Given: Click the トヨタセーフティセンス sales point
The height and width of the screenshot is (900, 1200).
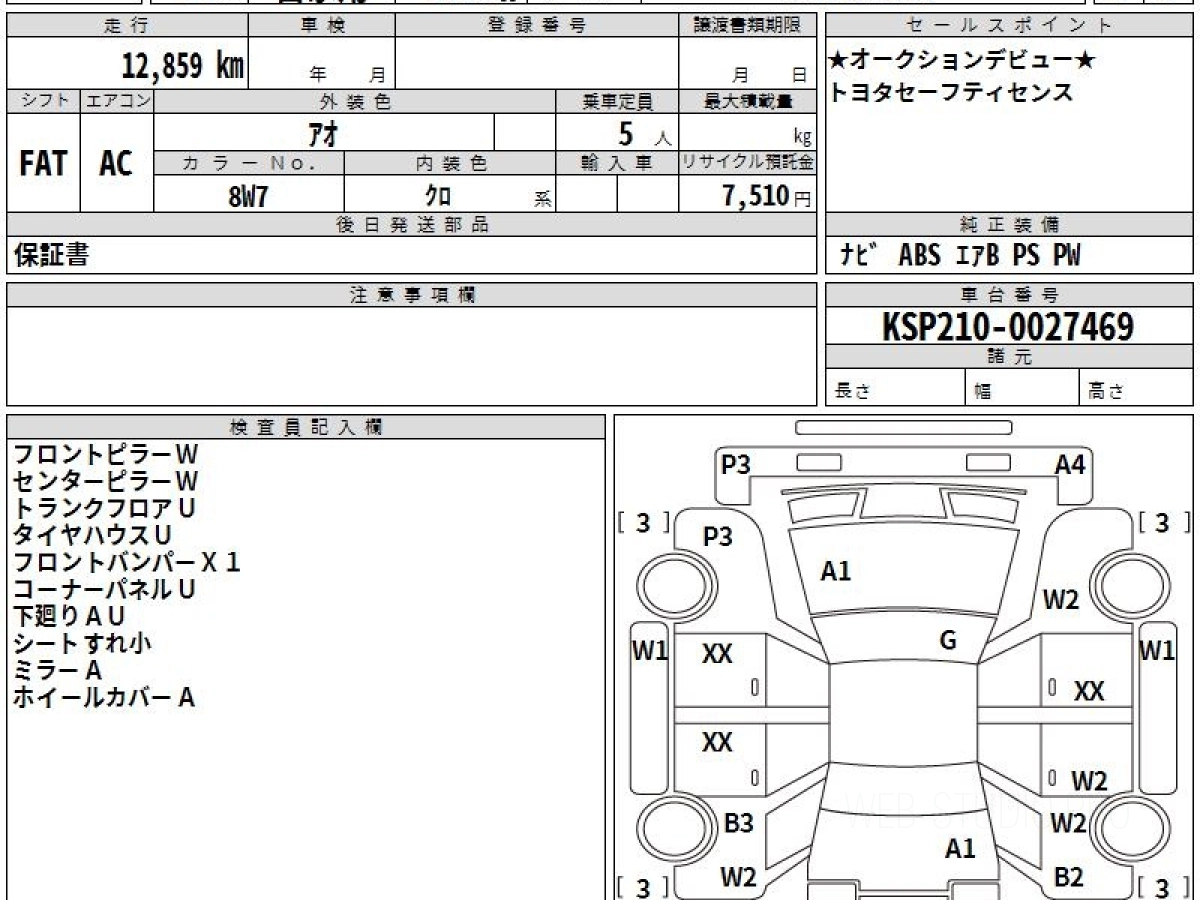Looking at the screenshot, I should (x=951, y=93).
